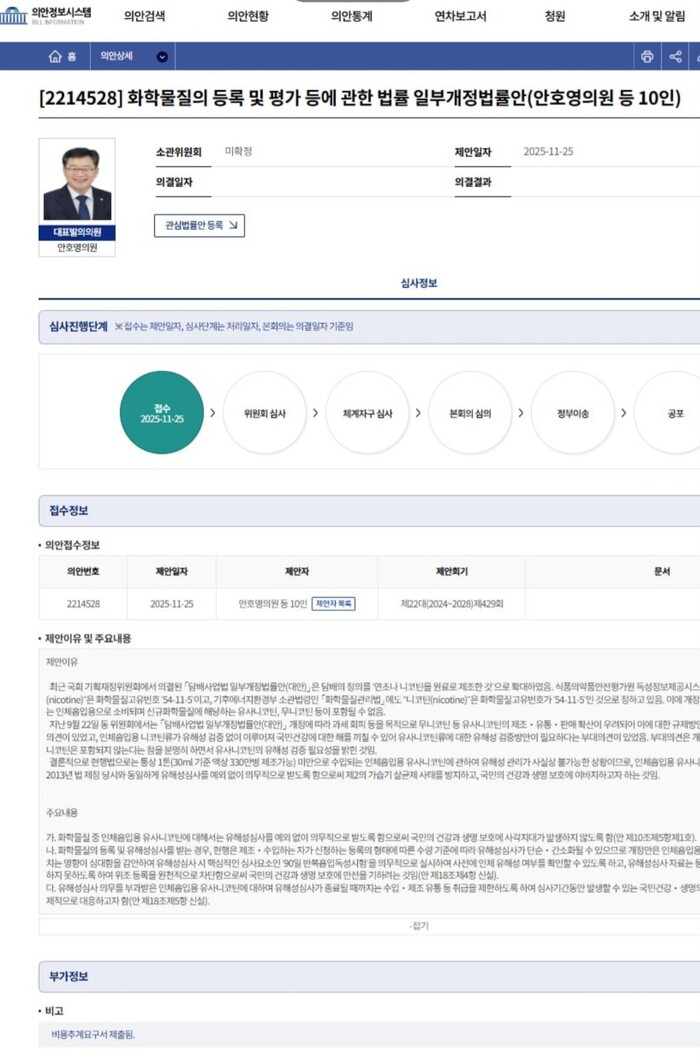Open the 의안검색 menu
Image resolution: width=700 pixels, height=1064 pixels.
click(144, 16)
